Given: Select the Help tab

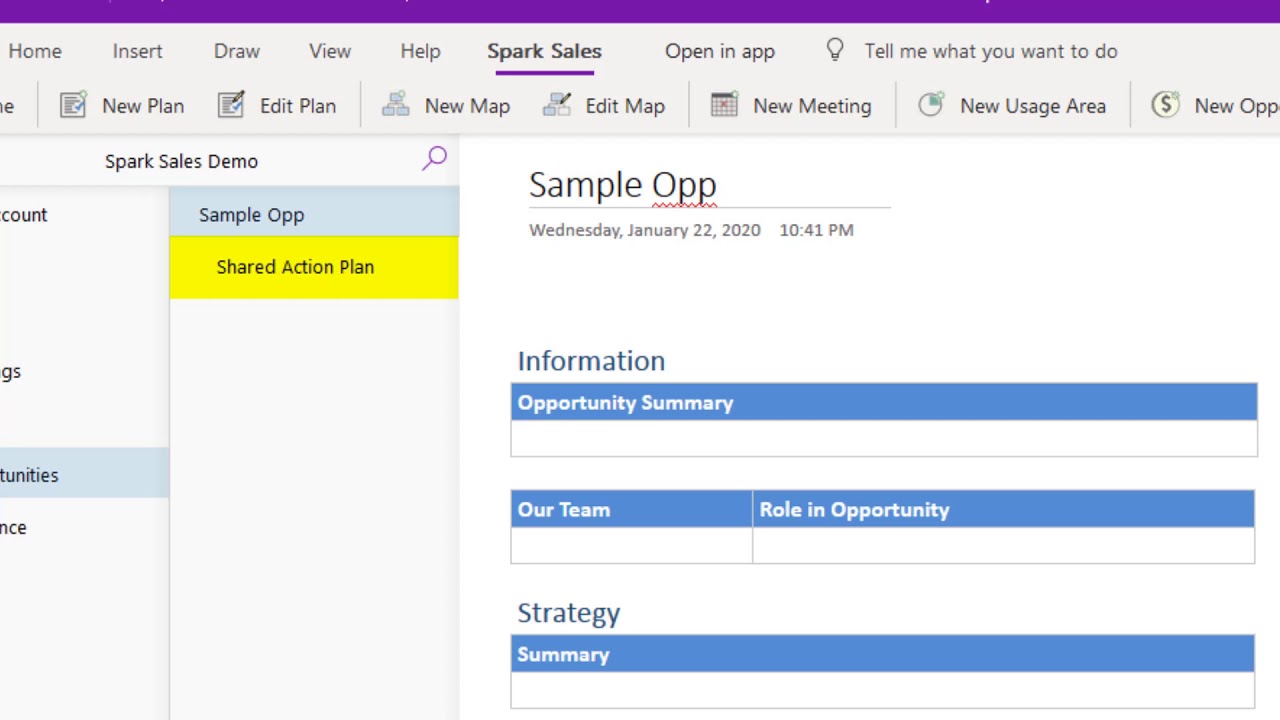Looking at the screenshot, I should click(x=420, y=51).
